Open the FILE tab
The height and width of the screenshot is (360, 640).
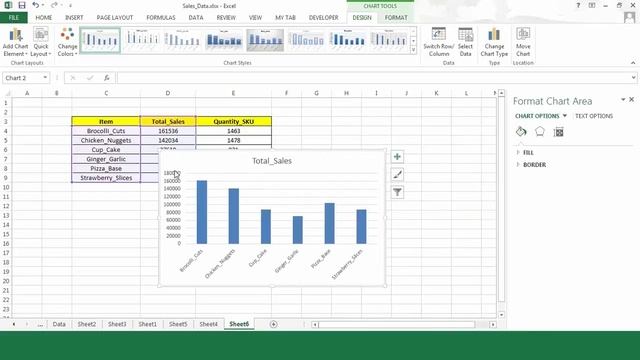(13, 18)
